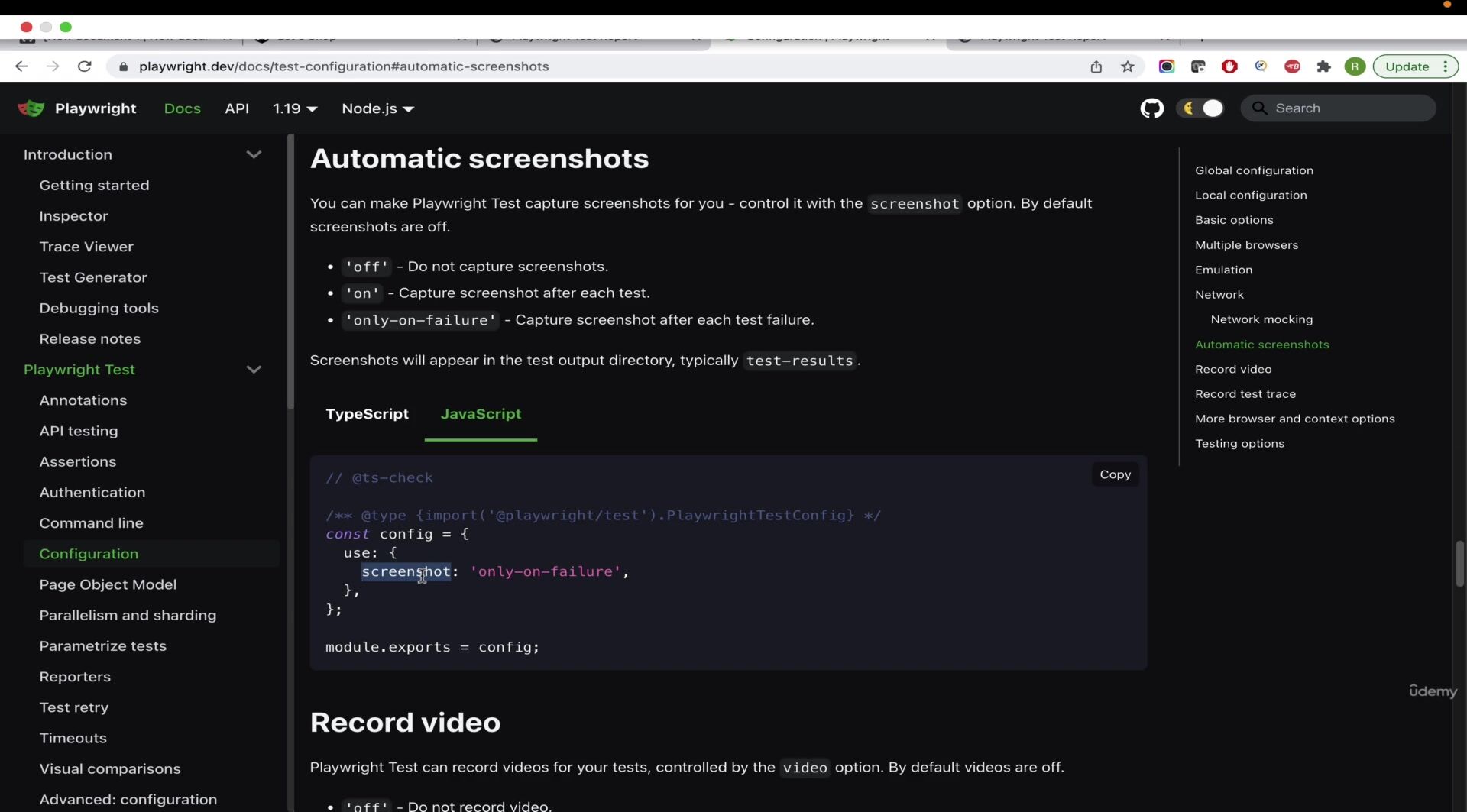Open the Playwright GitHub repository icon
Image resolution: width=1467 pixels, height=812 pixels.
pyautogui.click(x=1151, y=108)
